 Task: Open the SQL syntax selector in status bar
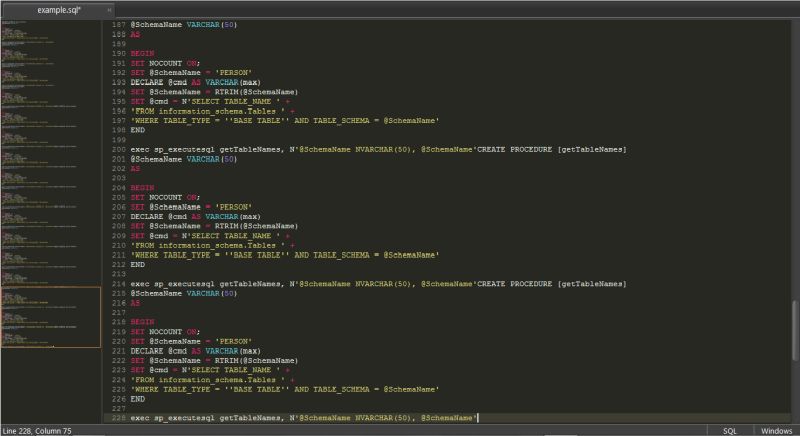(x=730, y=431)
